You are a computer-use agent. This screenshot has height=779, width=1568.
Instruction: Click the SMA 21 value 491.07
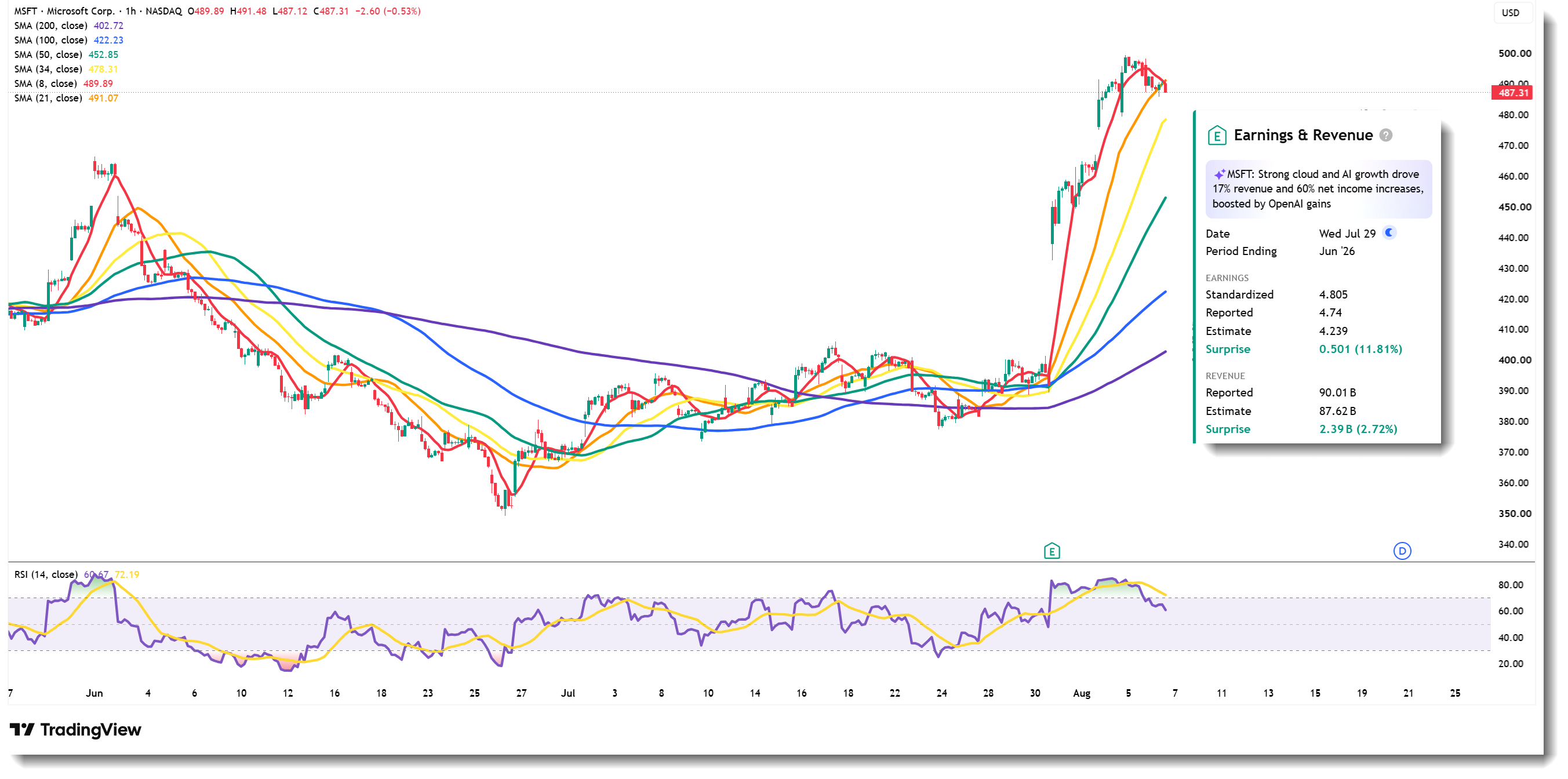pyautogui.click(x=104, y=98)
